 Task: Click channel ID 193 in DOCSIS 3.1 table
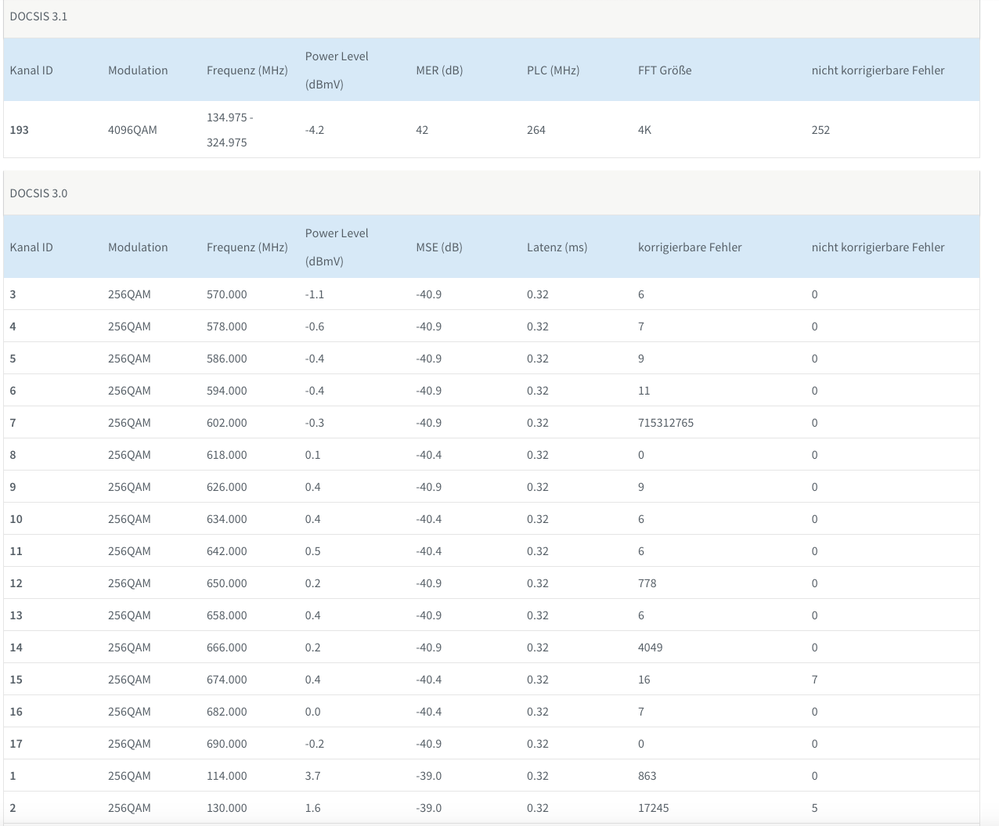[19, 130]
